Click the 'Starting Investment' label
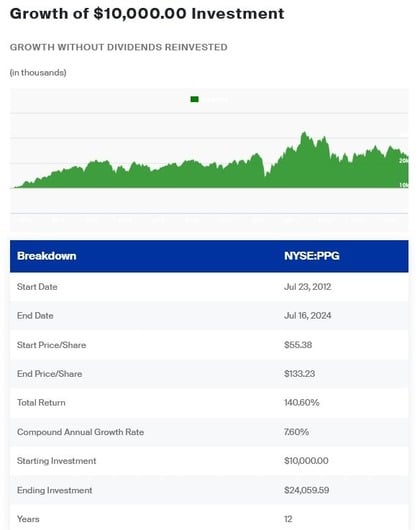This screenshot has width=420, height=530. tap(56, 461)
